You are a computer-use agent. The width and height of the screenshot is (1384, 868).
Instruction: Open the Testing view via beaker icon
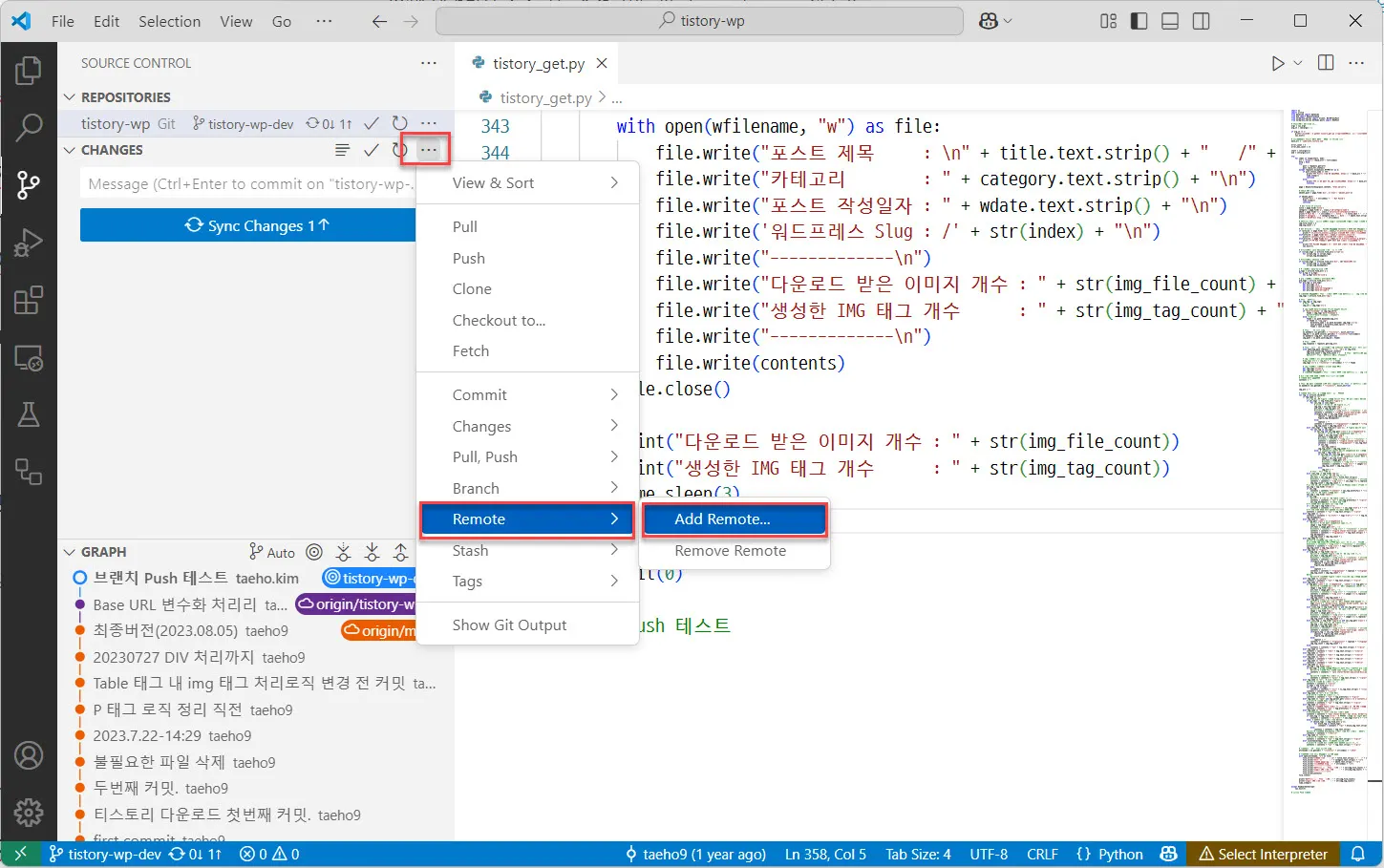click(29, 413)
